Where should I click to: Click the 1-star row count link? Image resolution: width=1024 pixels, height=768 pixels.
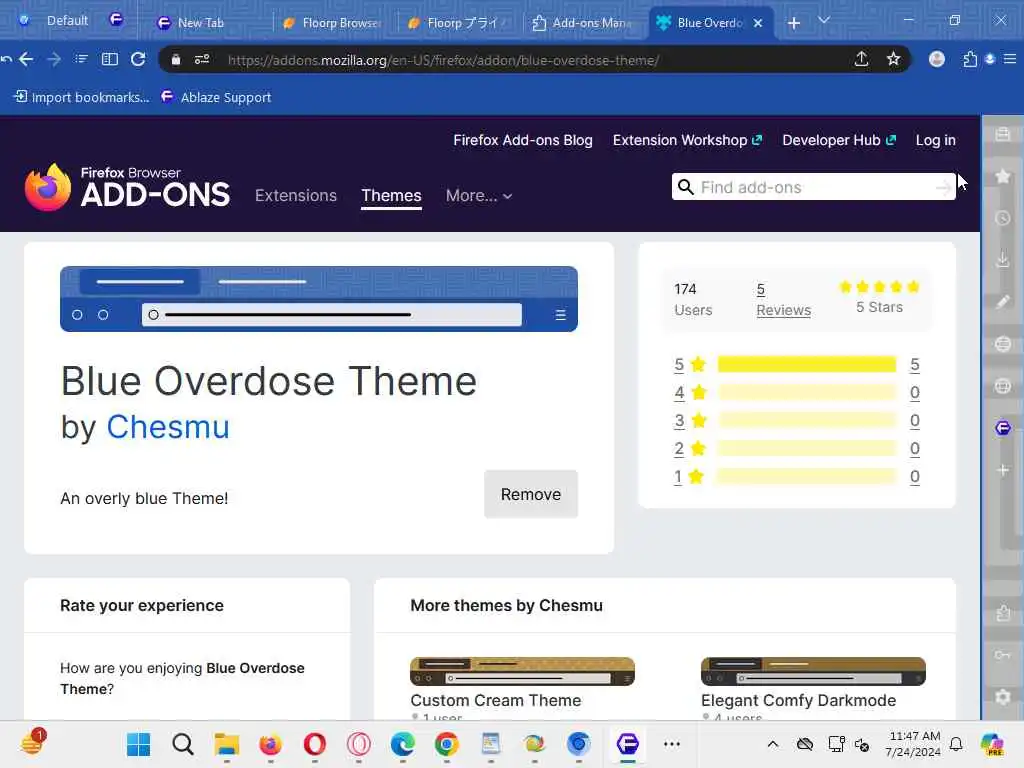(x=915, y=477)
